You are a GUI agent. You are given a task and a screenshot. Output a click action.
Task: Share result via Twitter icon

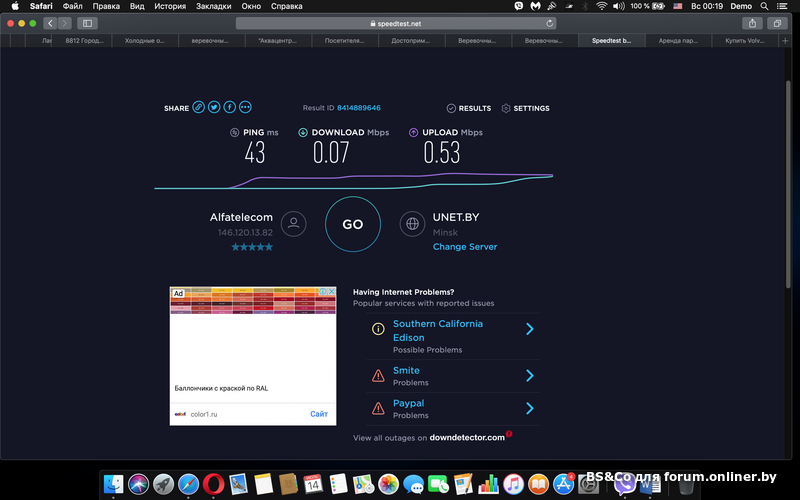(214, 108)
